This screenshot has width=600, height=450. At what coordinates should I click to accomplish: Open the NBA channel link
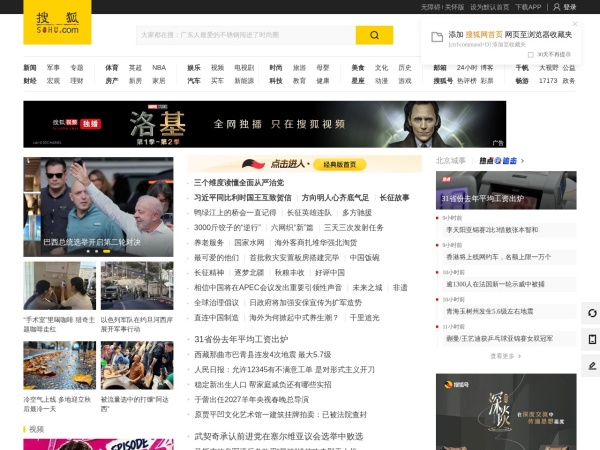(x=159, y=68)
